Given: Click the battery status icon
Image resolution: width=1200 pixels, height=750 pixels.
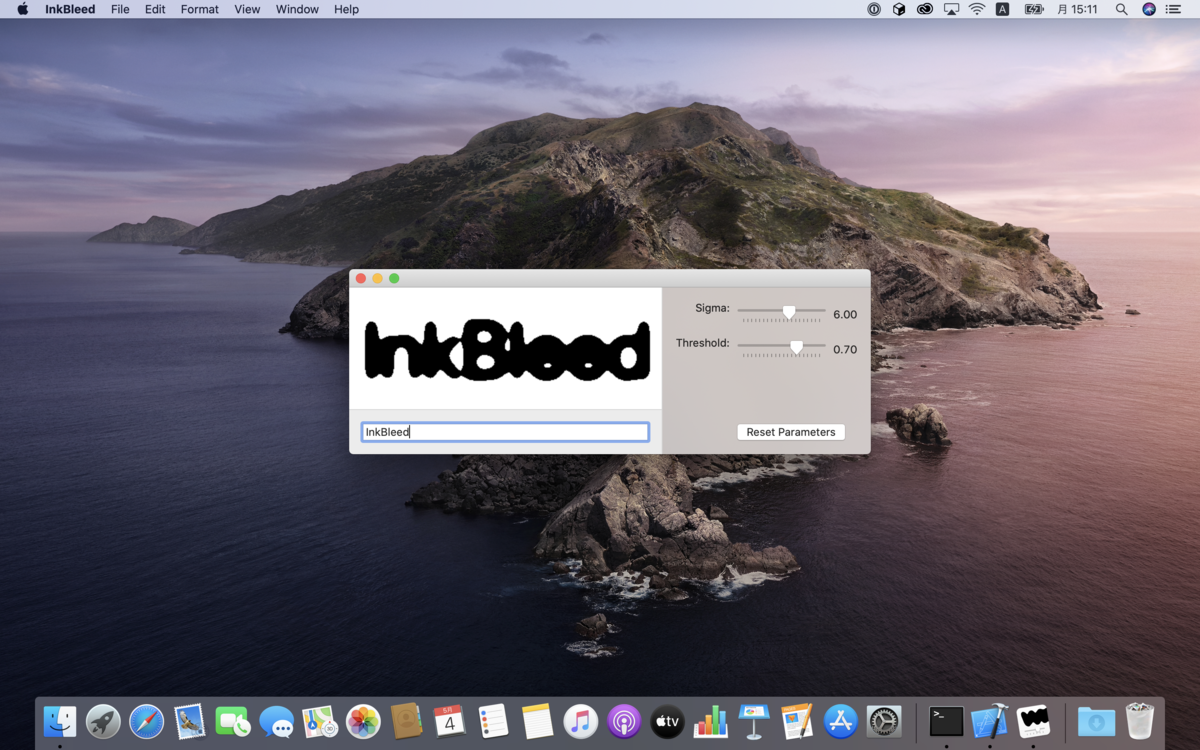Looking at the screenshot, I should [x=1034, y=9].
